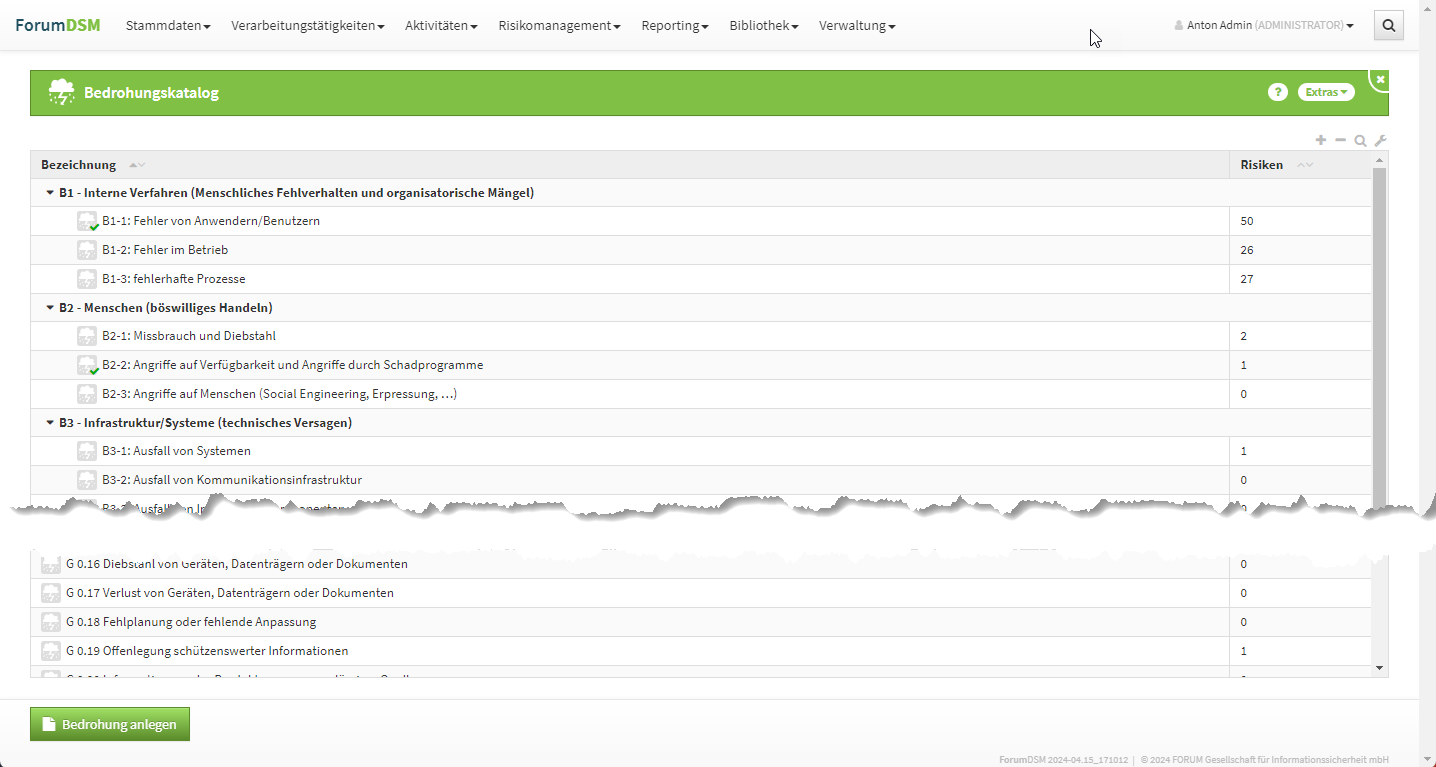The height and width of the screenshot is (767, 1436).
Task: Click the table scrollbar up arrow
Action: [x=1380, y=160]
